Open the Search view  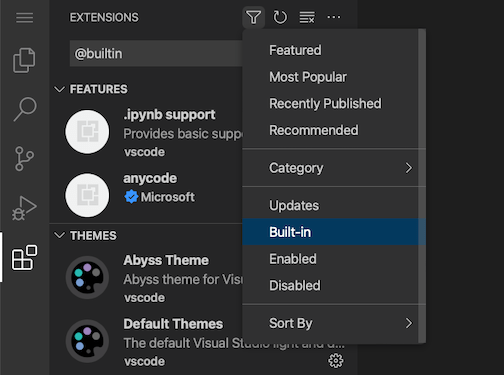click(25, 109)
